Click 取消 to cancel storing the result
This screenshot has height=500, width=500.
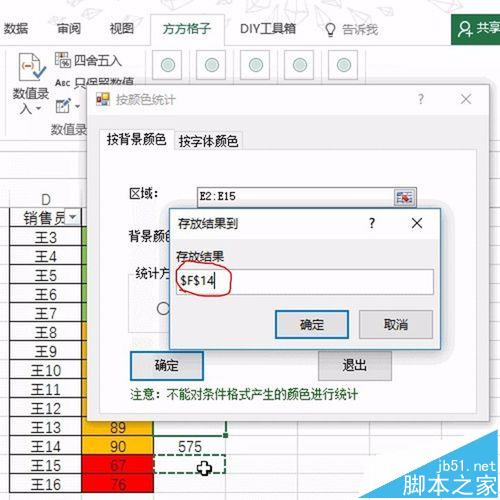coord(396,324)
